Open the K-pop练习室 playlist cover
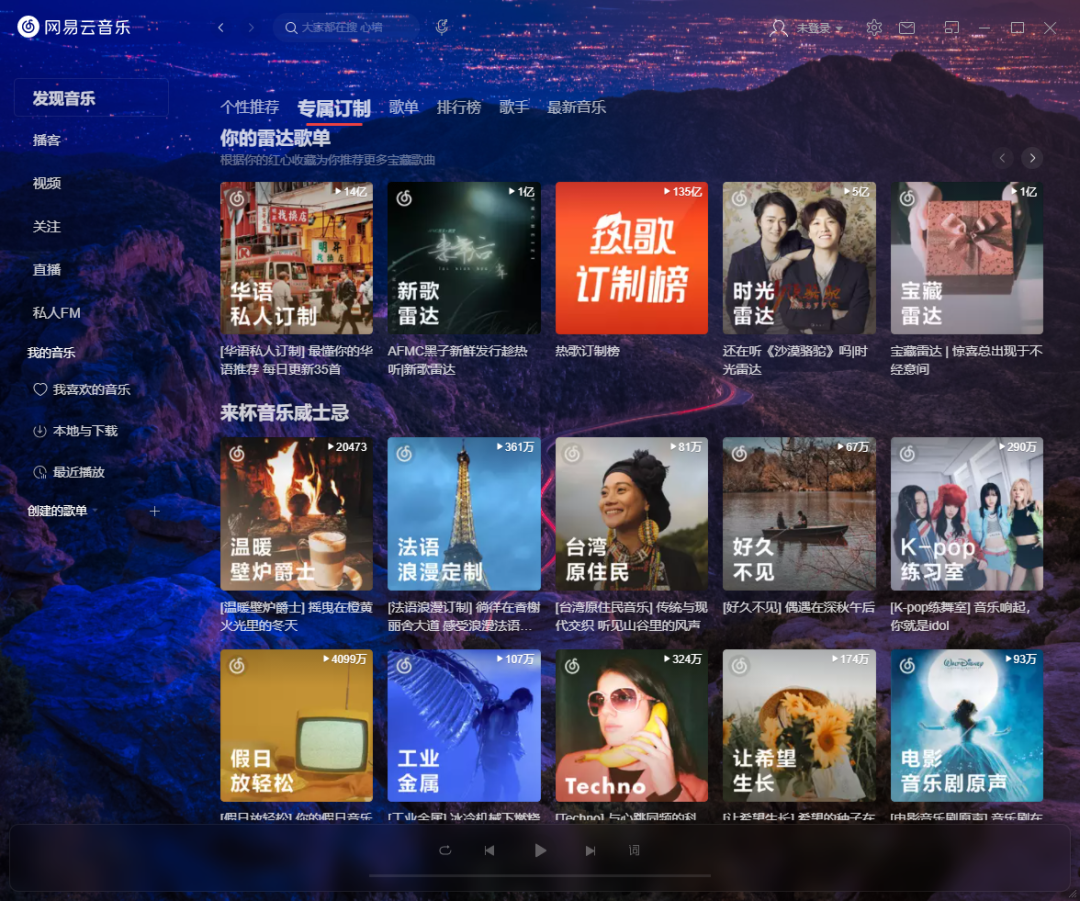This screenshot has height=901, width=1080. (967, 514)
